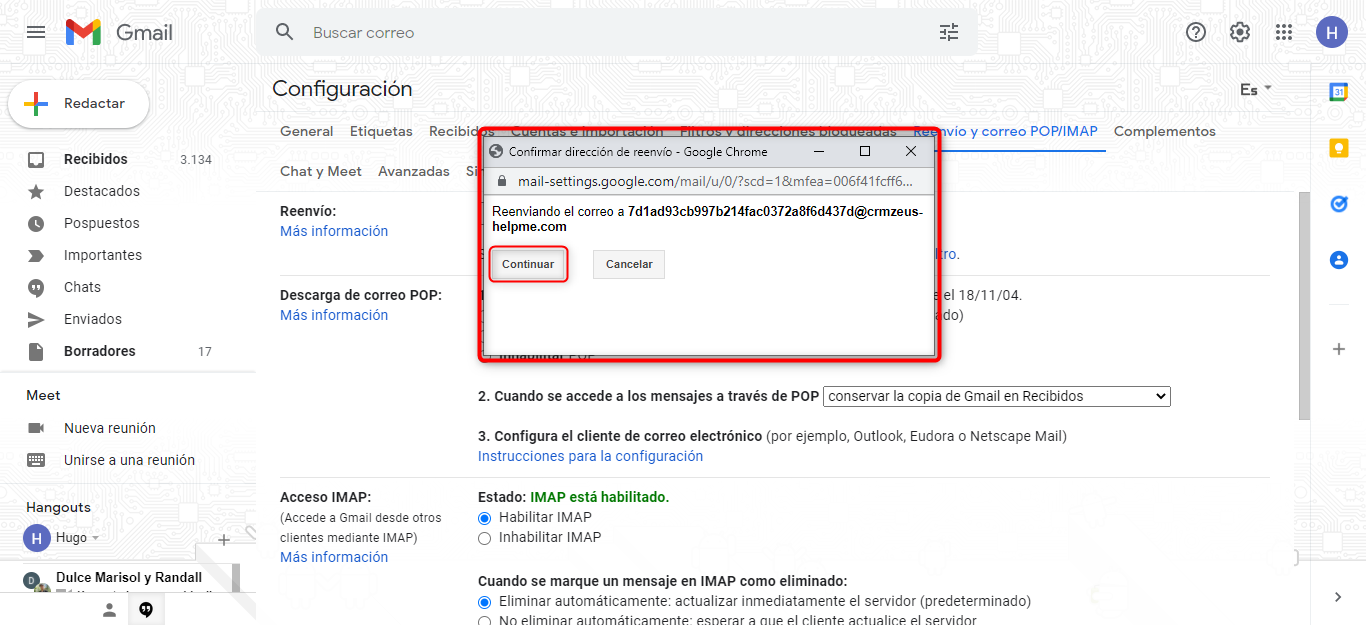
Task: Switch to the General settings tab
Action: click(306, 132)
